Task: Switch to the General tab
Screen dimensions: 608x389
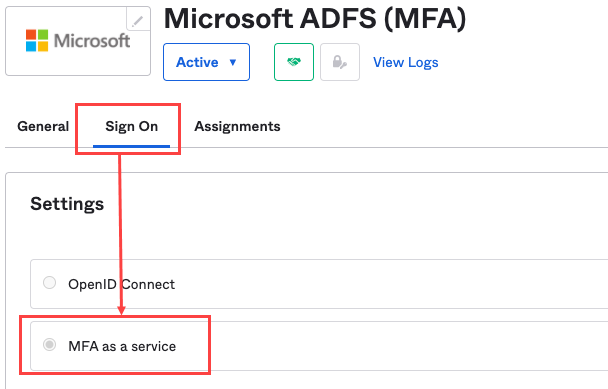Action: 43,126
